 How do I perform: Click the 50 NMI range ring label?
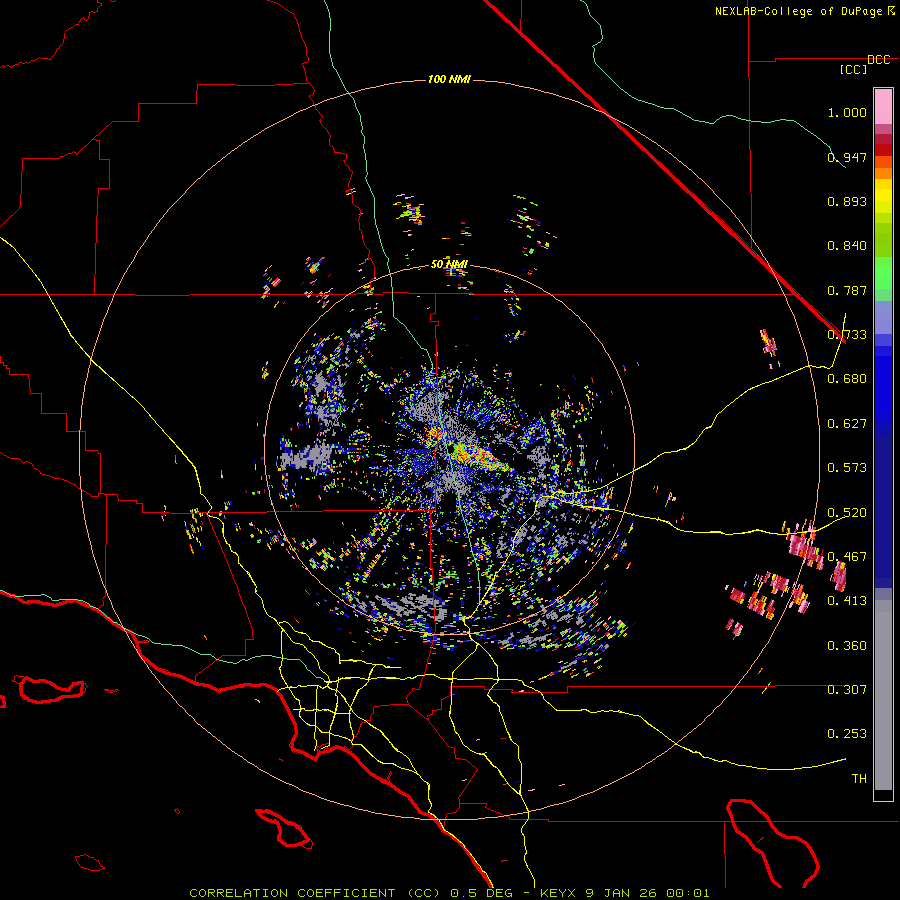click(x=449, y=264)
